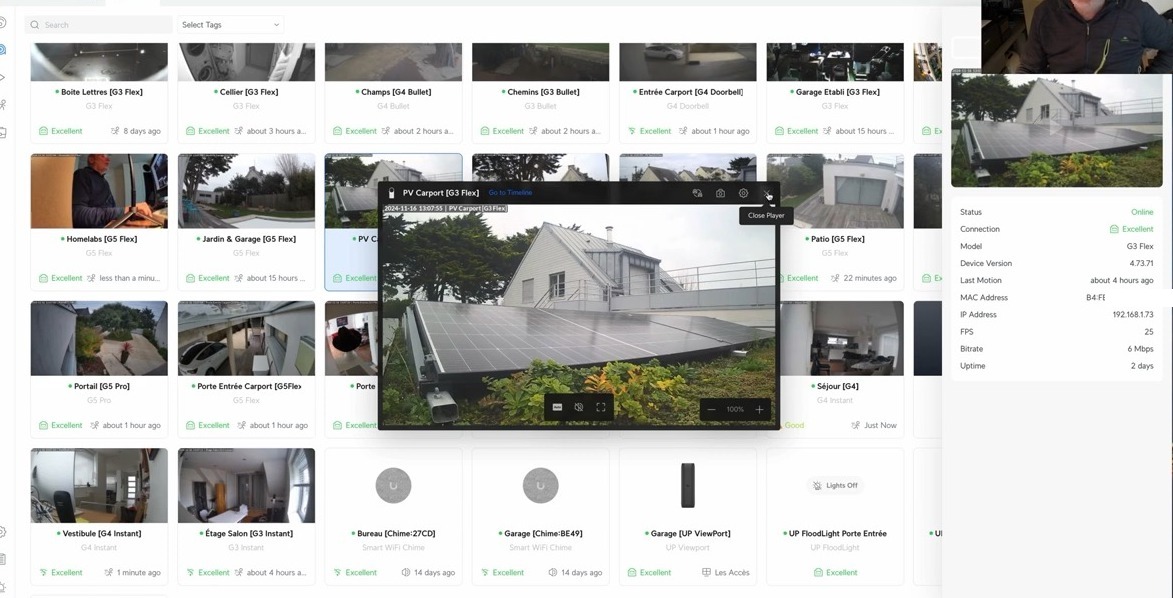Click the Garage [UP ViewPort] device image
The image size is (1173, 598).
687,486
